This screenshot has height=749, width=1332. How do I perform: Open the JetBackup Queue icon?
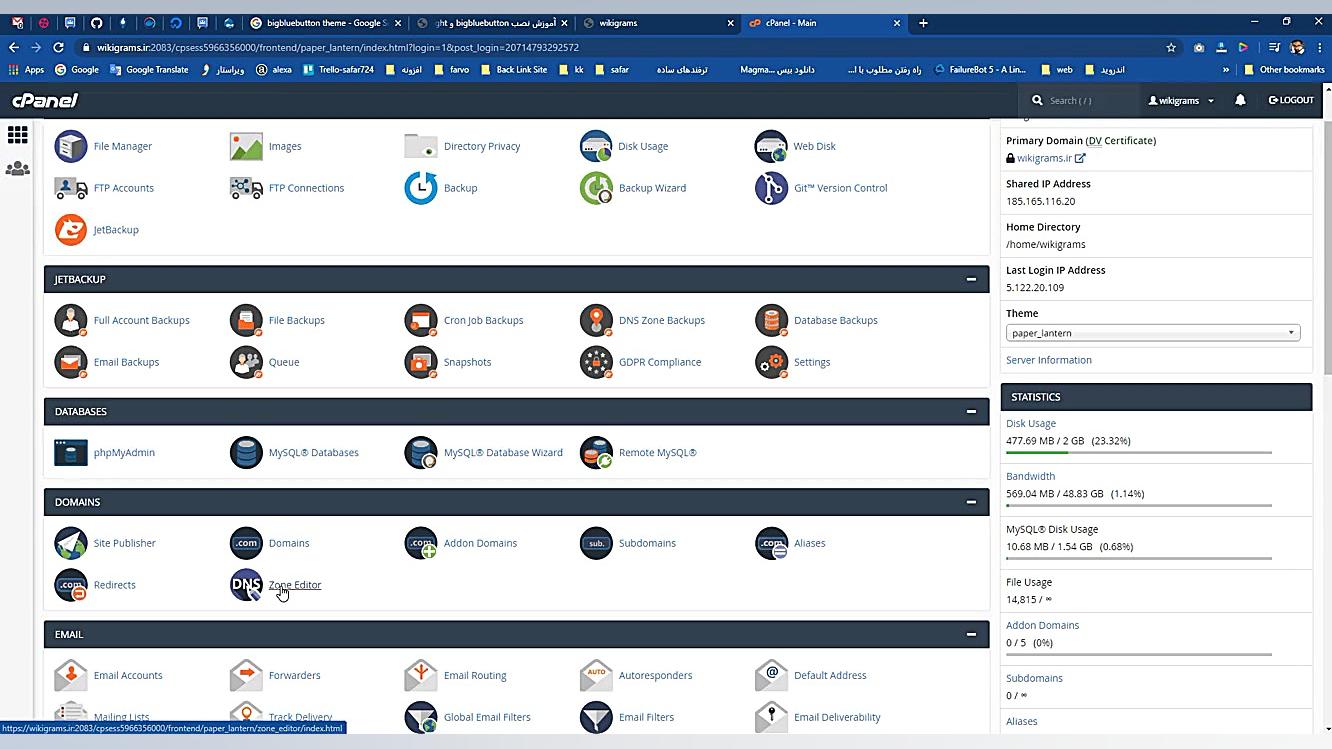246,362
